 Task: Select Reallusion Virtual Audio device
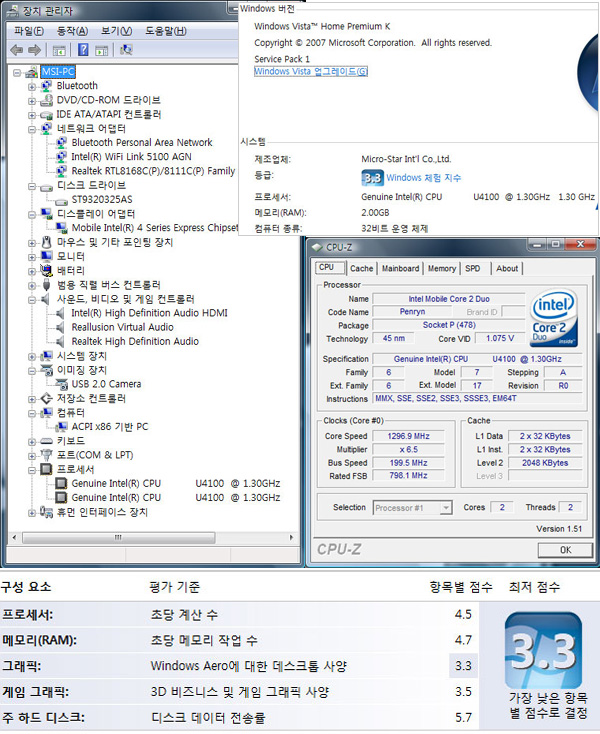(122, 327)
